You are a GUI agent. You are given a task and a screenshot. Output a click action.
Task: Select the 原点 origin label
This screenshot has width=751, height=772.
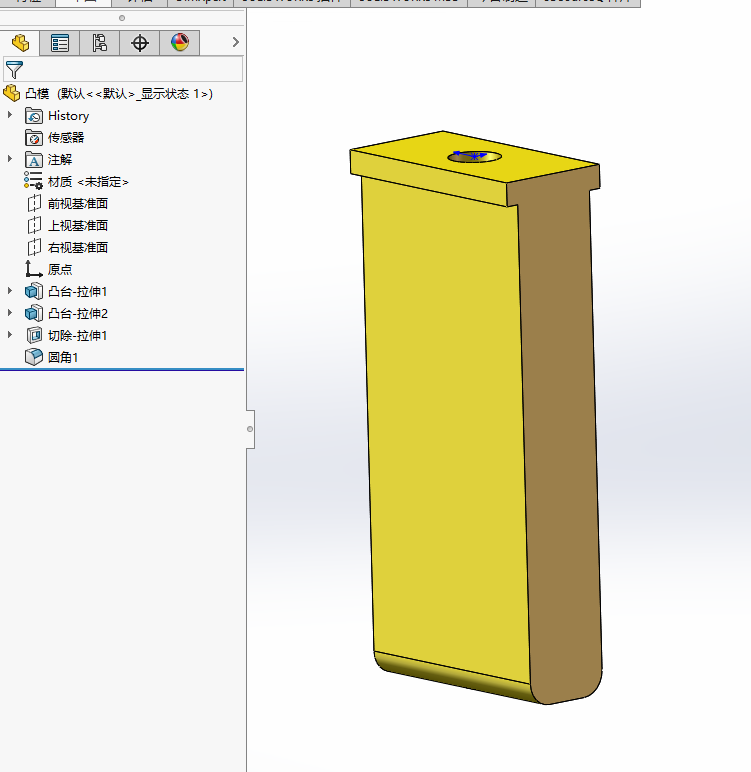(60, 269)
